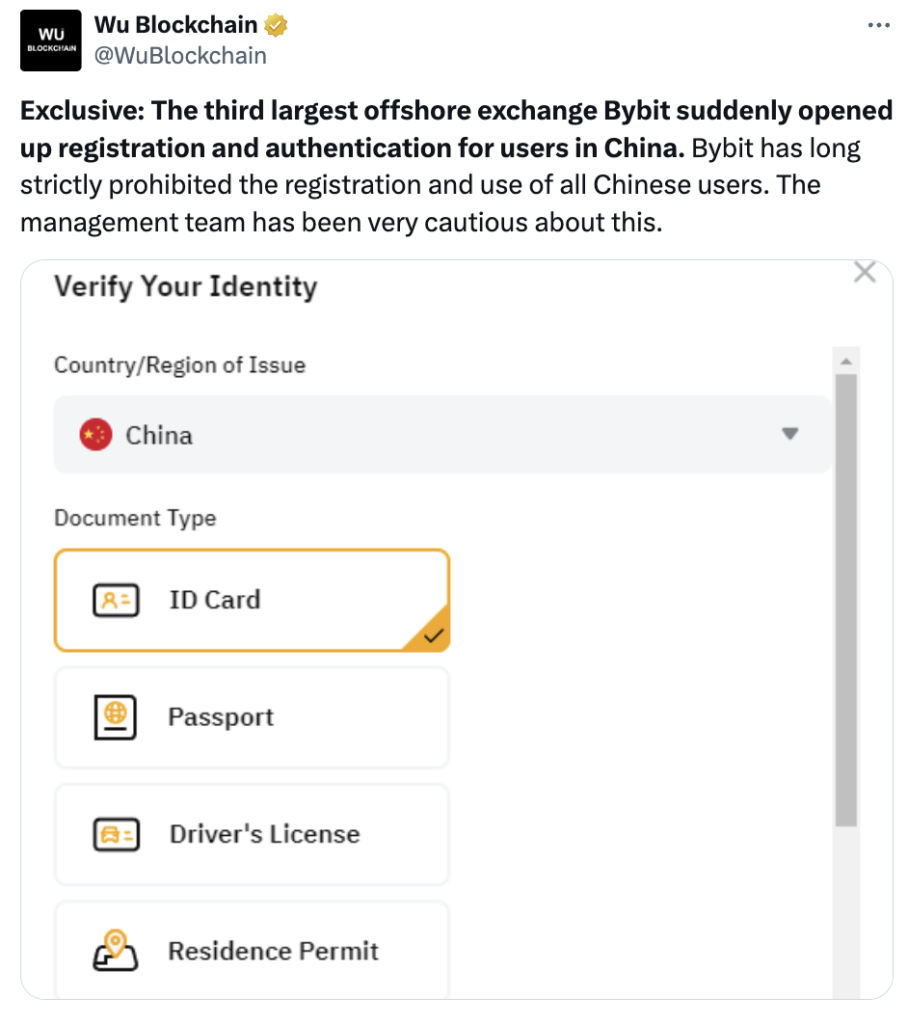Click the Residence Permit location icon
Viewport: 908px width, 1024px height.
(x=115, y=950)
